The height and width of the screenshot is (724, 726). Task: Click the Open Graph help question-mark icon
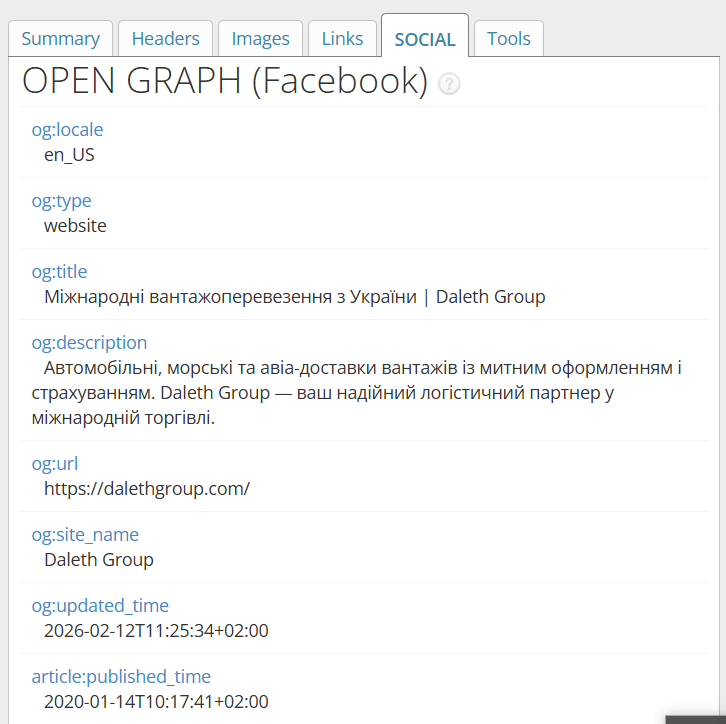(449, 84)
